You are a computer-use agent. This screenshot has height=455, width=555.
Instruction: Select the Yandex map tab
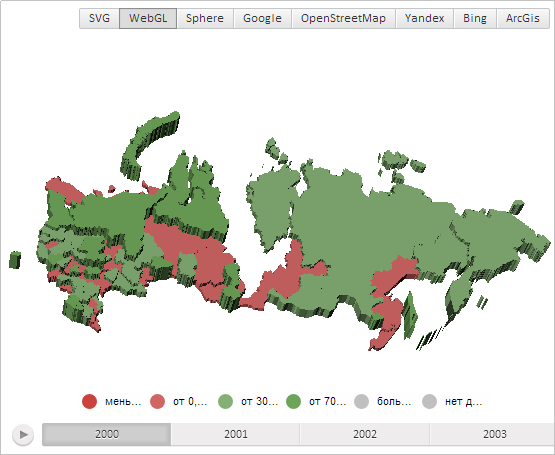click(424, 18)
